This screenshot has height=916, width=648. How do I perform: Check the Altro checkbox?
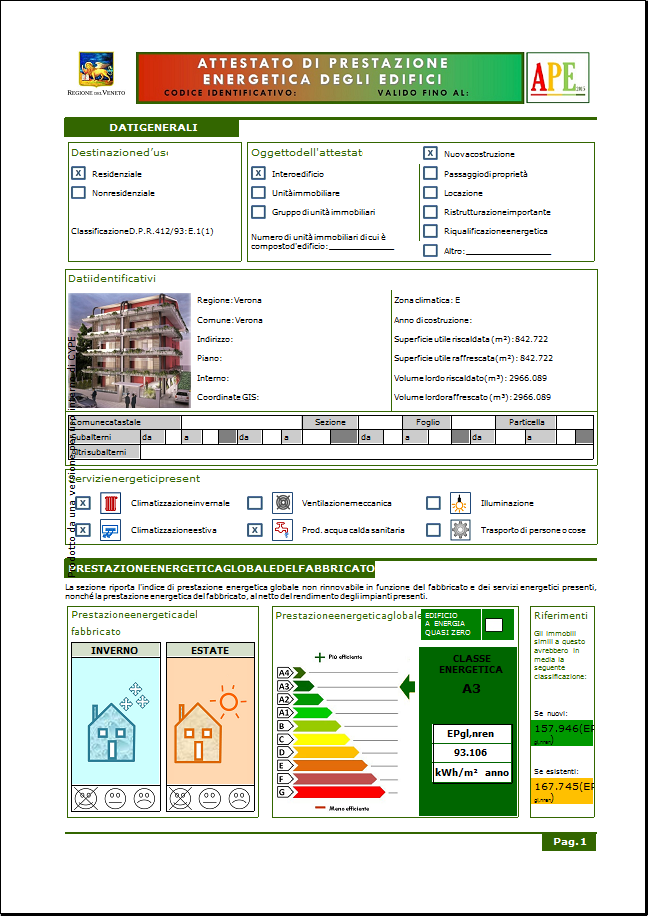tap(430, 251)
